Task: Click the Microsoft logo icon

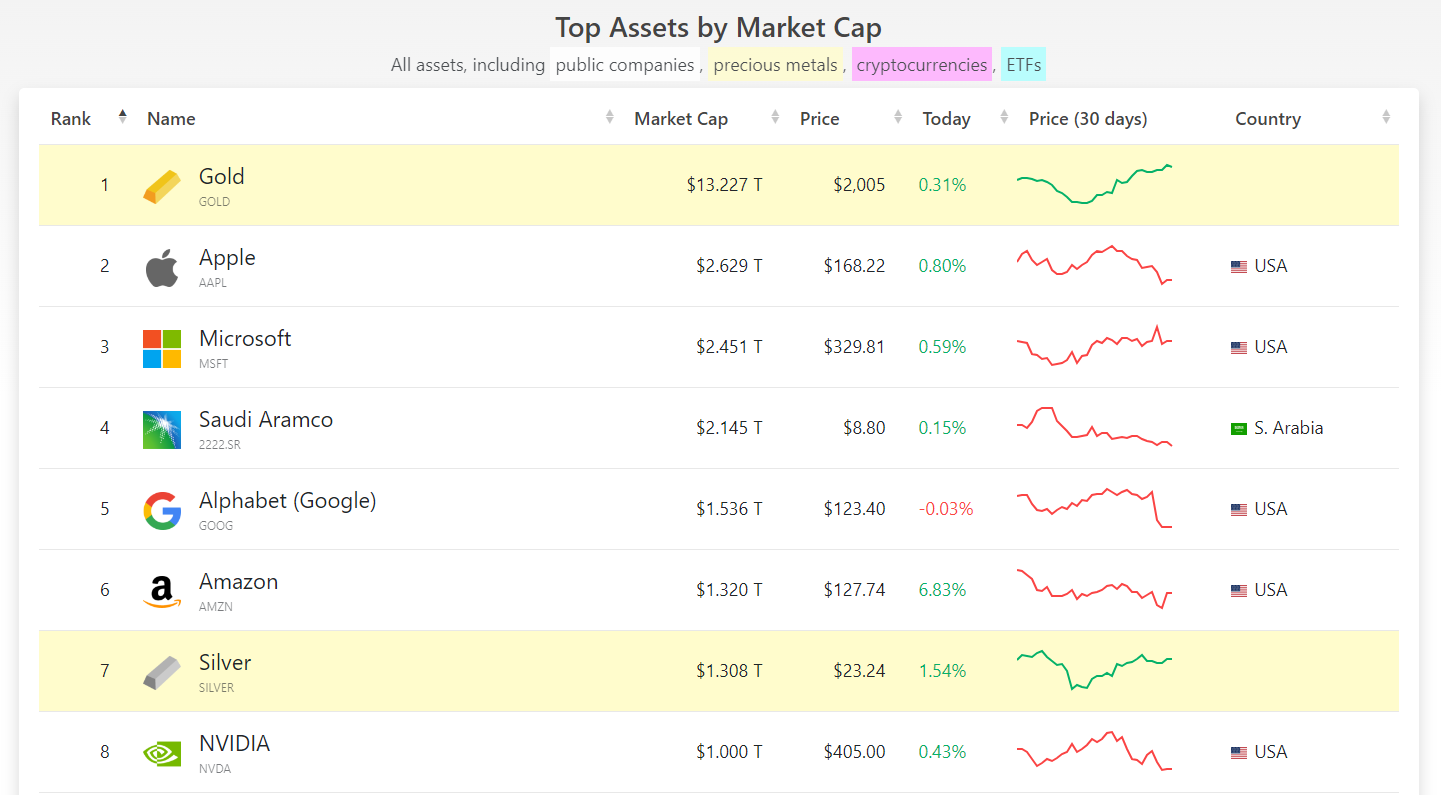Action: tap(162, 348)
